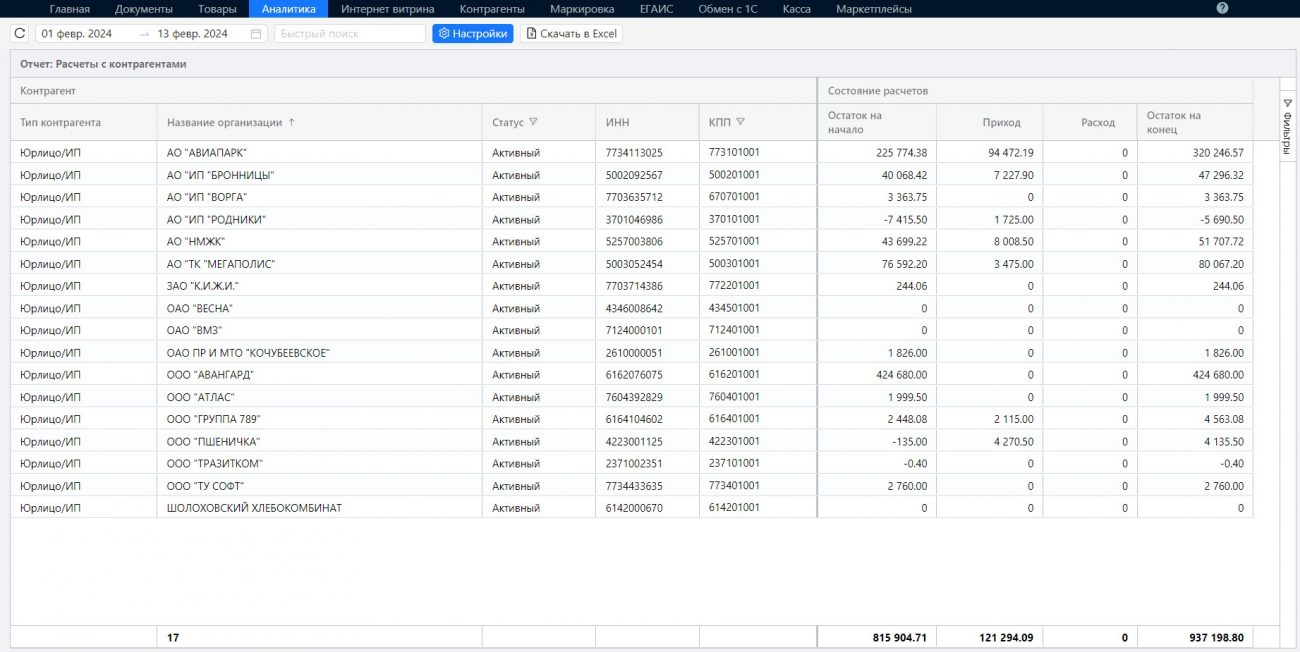Expand the Фильтры side panel
Viewport: 1300px width, 652px height.
[x=1287, y=129]
